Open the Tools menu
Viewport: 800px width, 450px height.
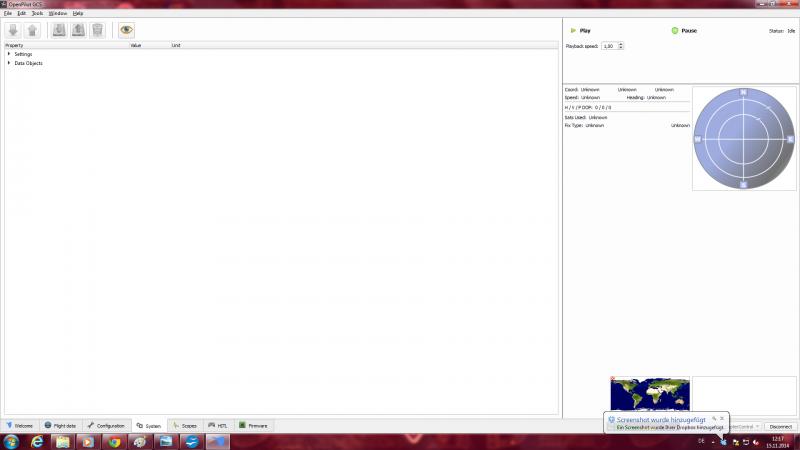(37, 13)
